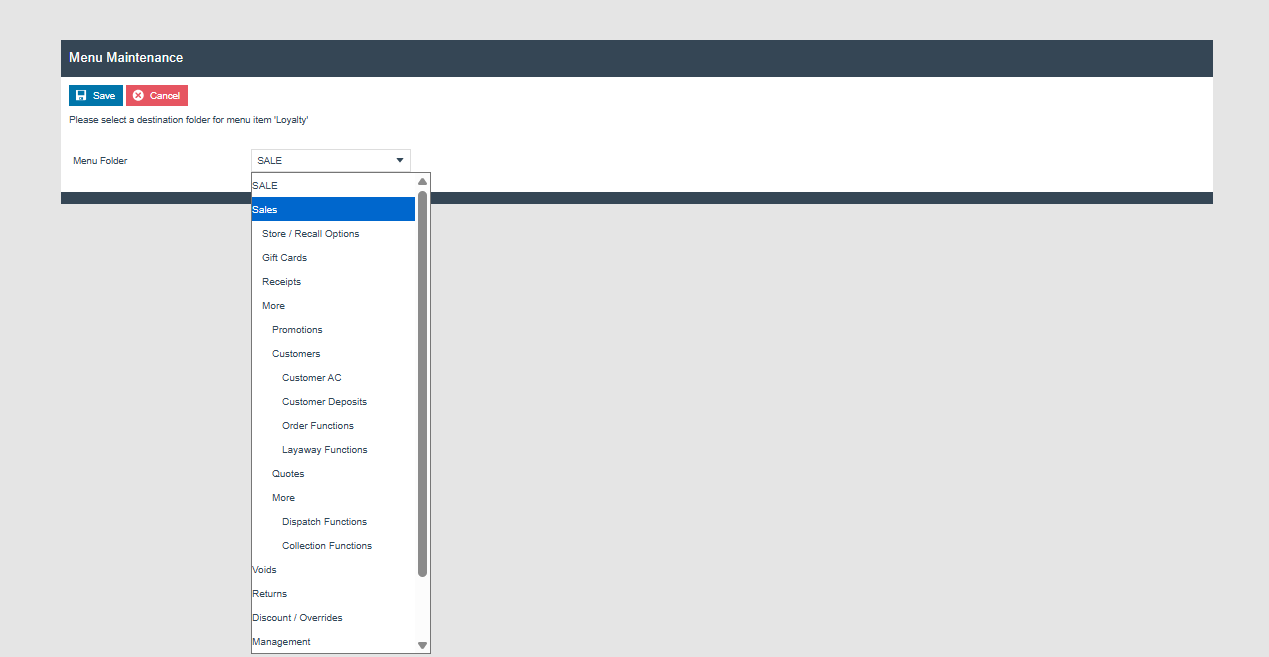Screen dimensions: 1269x657
Task: Select the Customers folder
Action: [296, 353]
